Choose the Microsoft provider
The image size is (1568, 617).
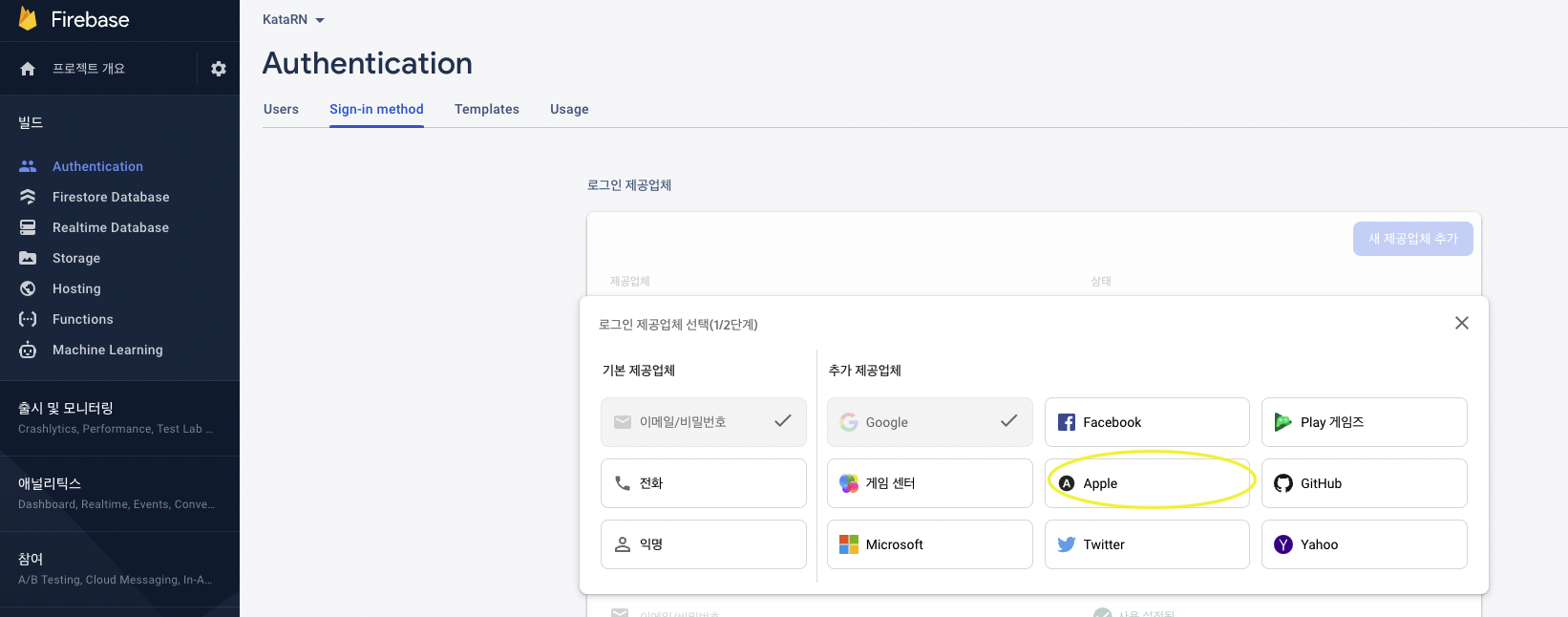[x=930, y=544]
